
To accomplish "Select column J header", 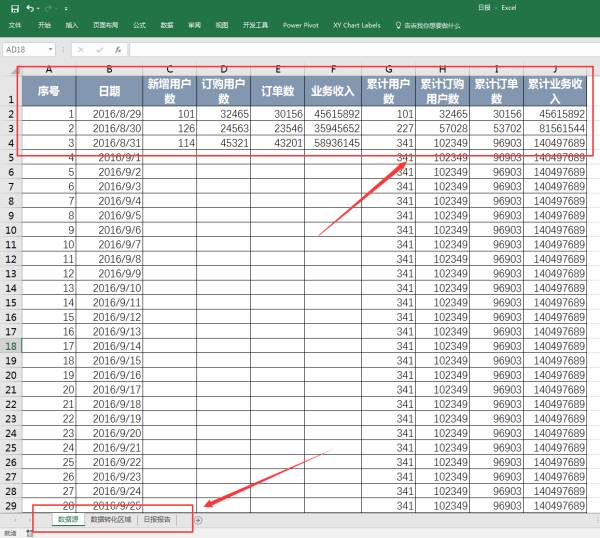I will (555, 69).
